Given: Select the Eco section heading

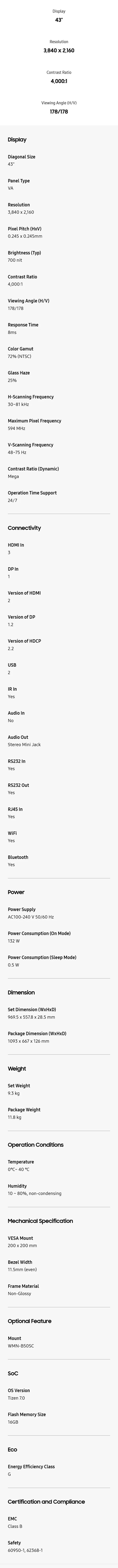Looking at the screenshot, I should tap(12, 1449).
